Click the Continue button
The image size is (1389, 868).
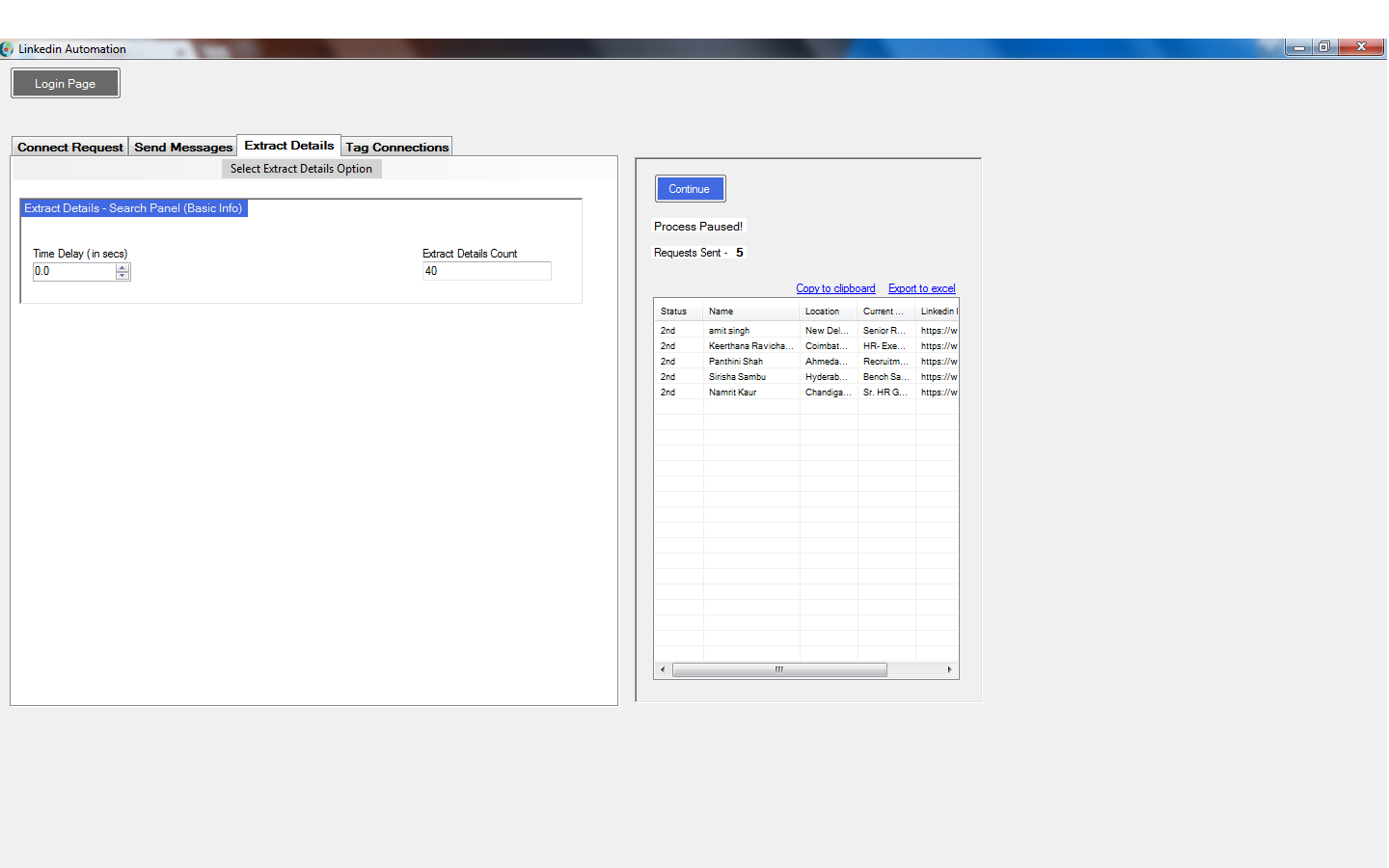tap(690, 189)
